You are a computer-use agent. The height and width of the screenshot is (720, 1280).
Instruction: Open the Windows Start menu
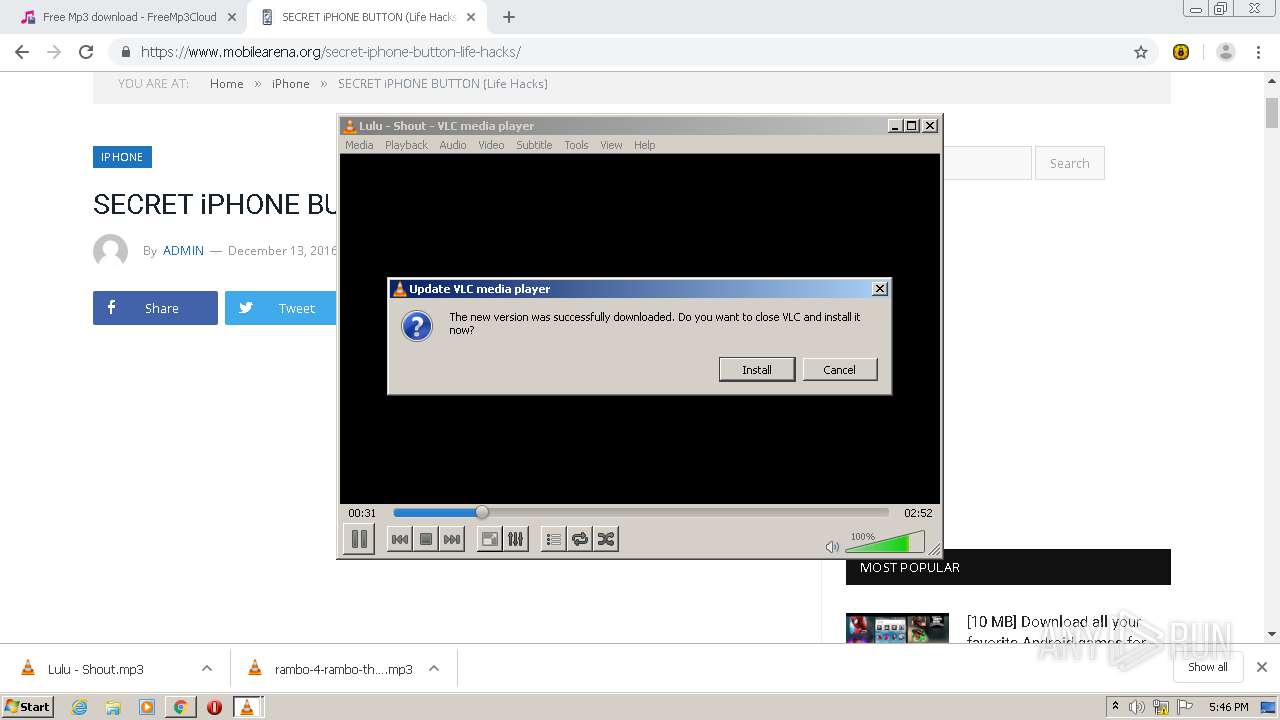click(x=27, y=706)
